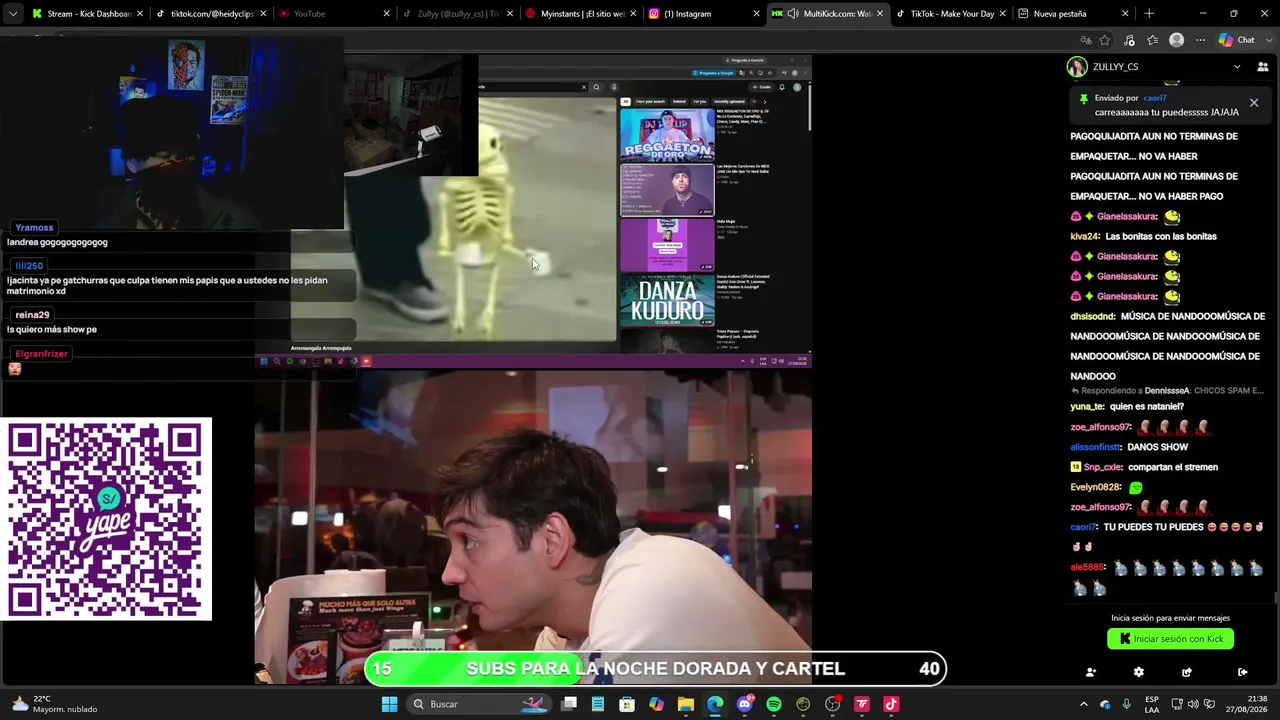The image size is (1280, 720).
Task: Close the Nueva pestaña tab
Action: click(1125, 14)
